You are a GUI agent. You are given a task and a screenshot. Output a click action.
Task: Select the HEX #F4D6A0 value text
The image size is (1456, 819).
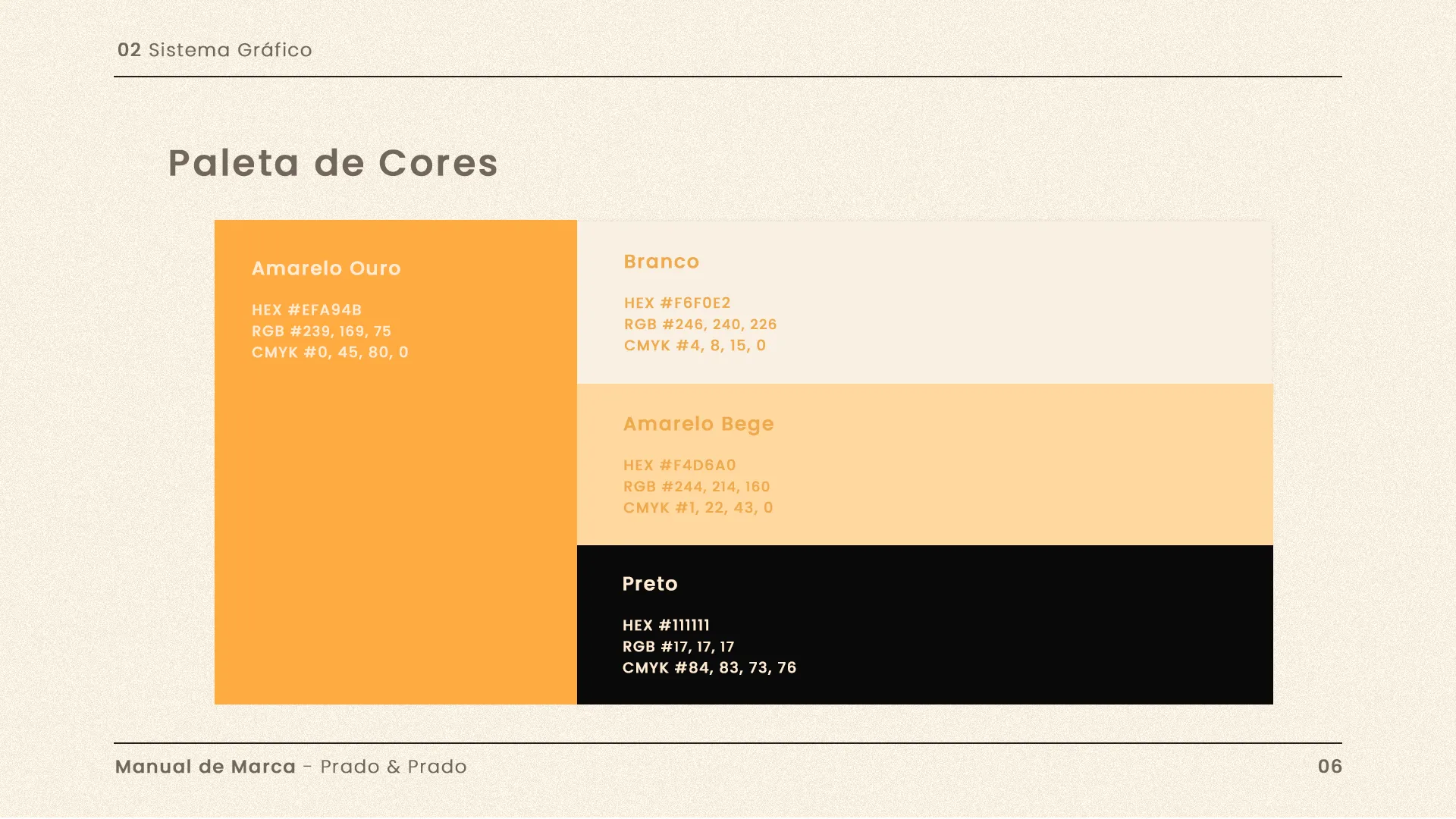pos(679,466)
